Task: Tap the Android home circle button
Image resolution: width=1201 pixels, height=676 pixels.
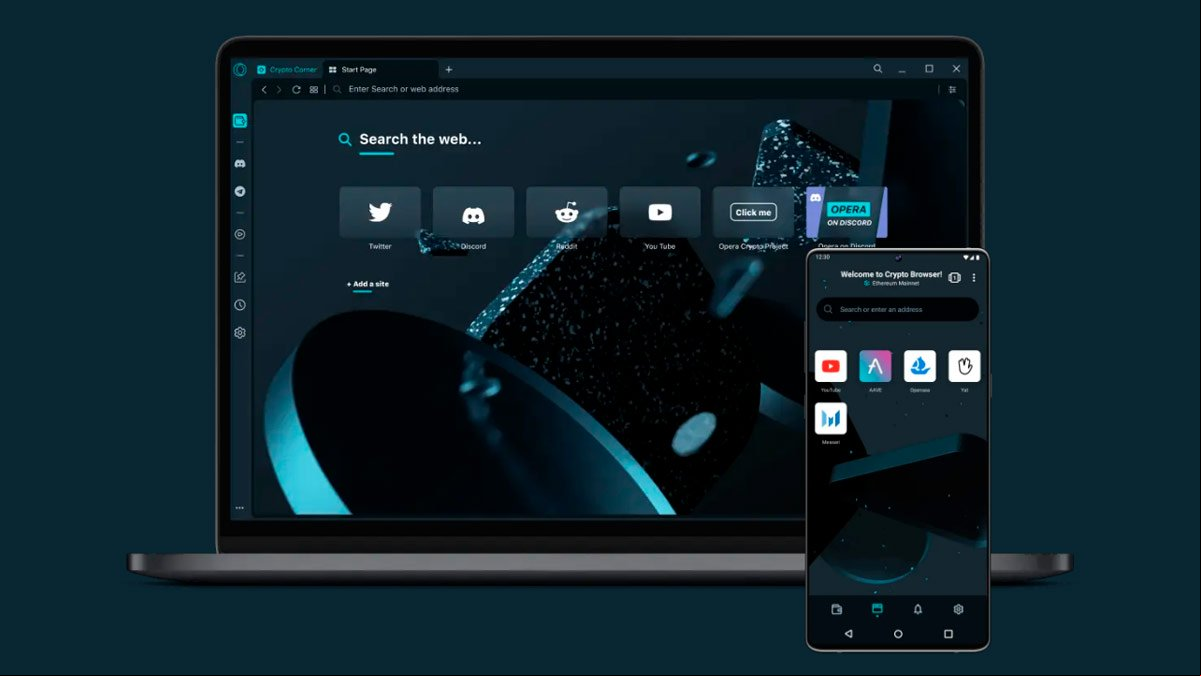Action: [x=898, y=634]
